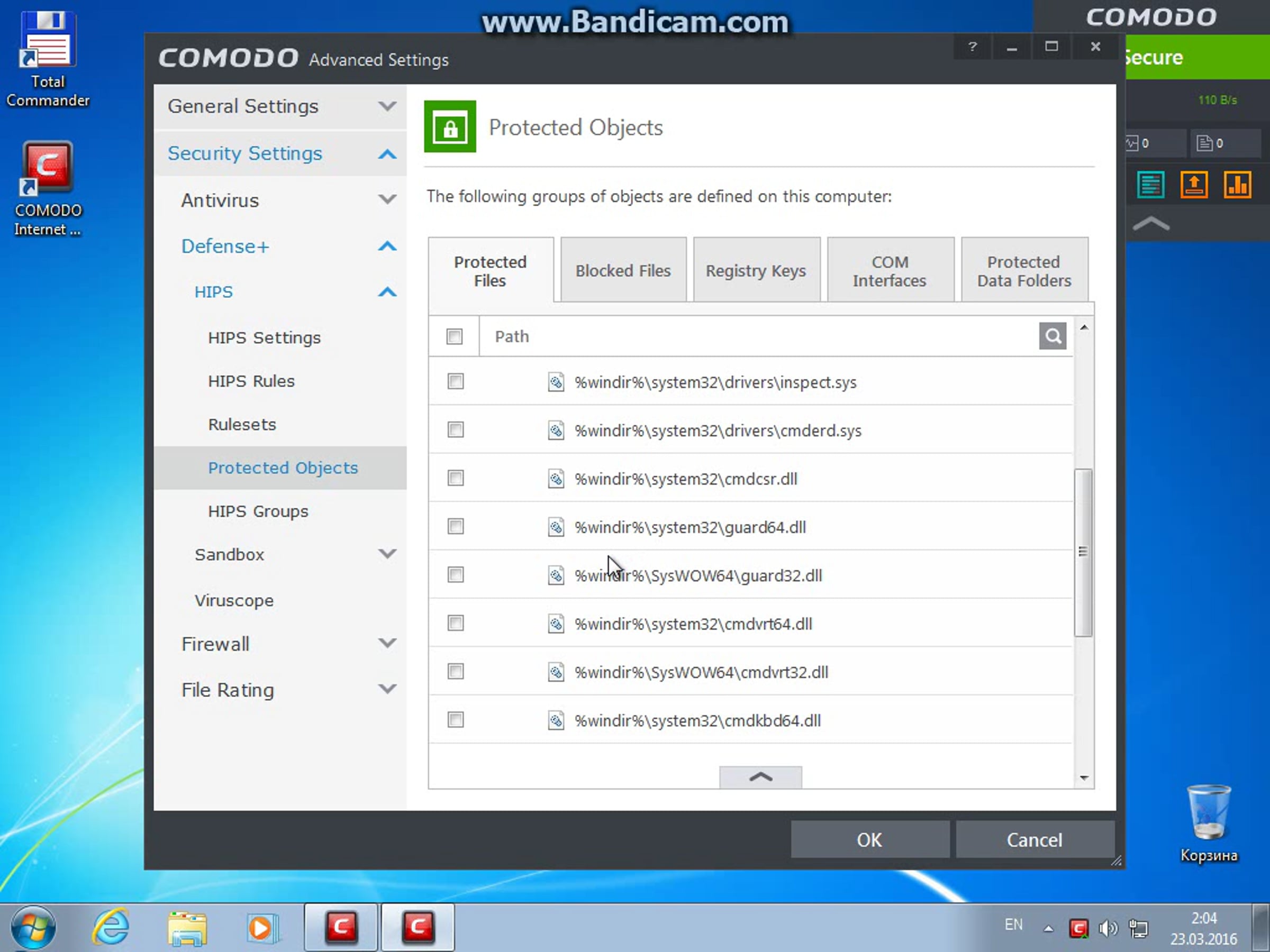Click the scrollbar up arrow in file list
This screenshot has height=952, width=1270.
click(1083, 327)
